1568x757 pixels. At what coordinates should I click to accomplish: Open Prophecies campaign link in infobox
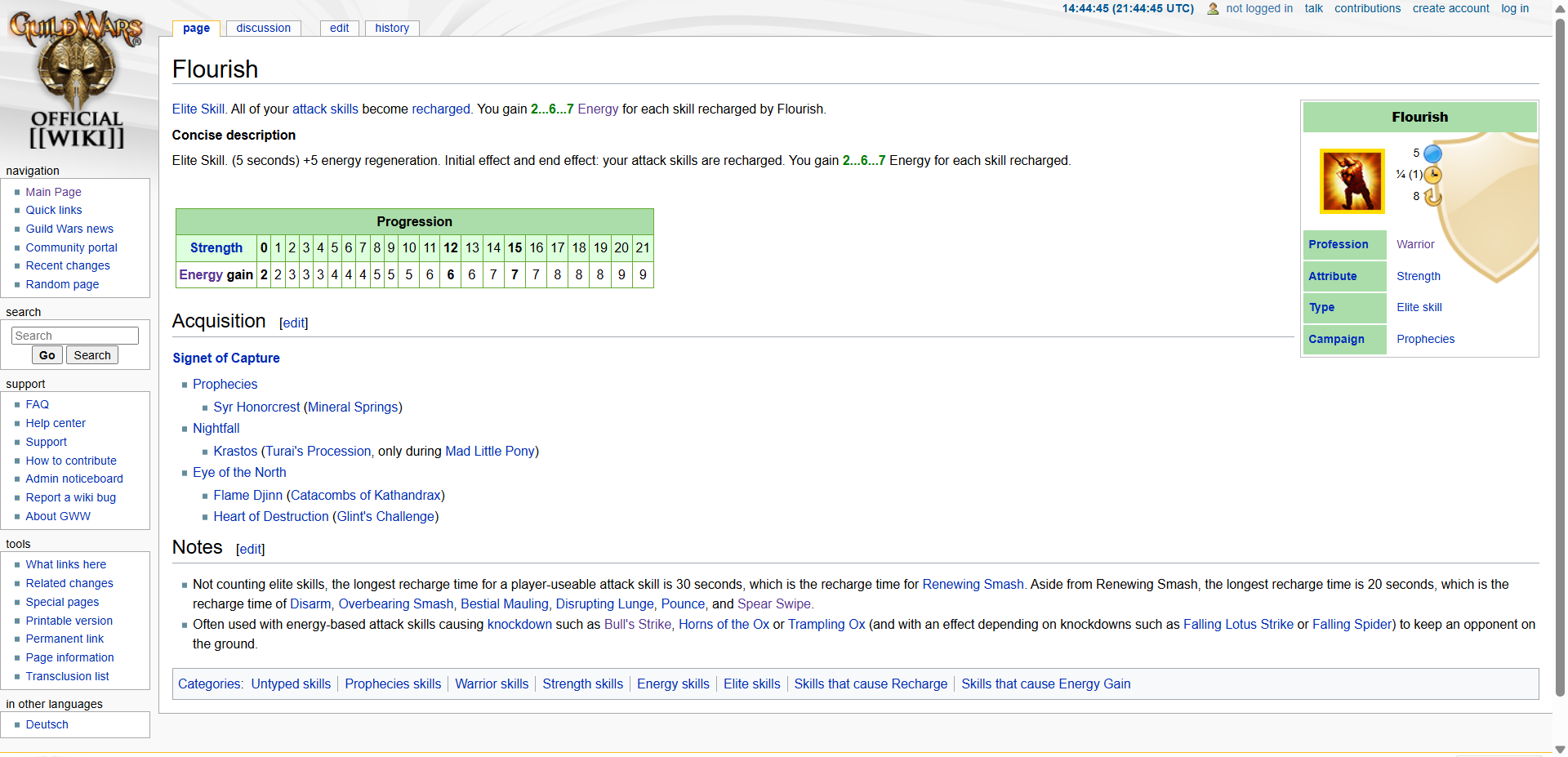(x=1425, y=339)
